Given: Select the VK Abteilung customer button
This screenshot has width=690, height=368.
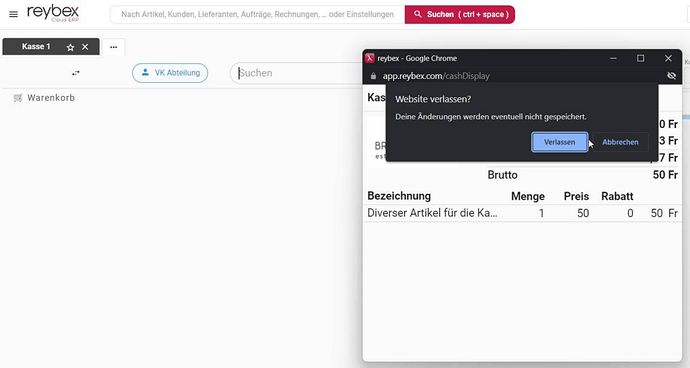Looking at the screenshot, I should [170, 73].
